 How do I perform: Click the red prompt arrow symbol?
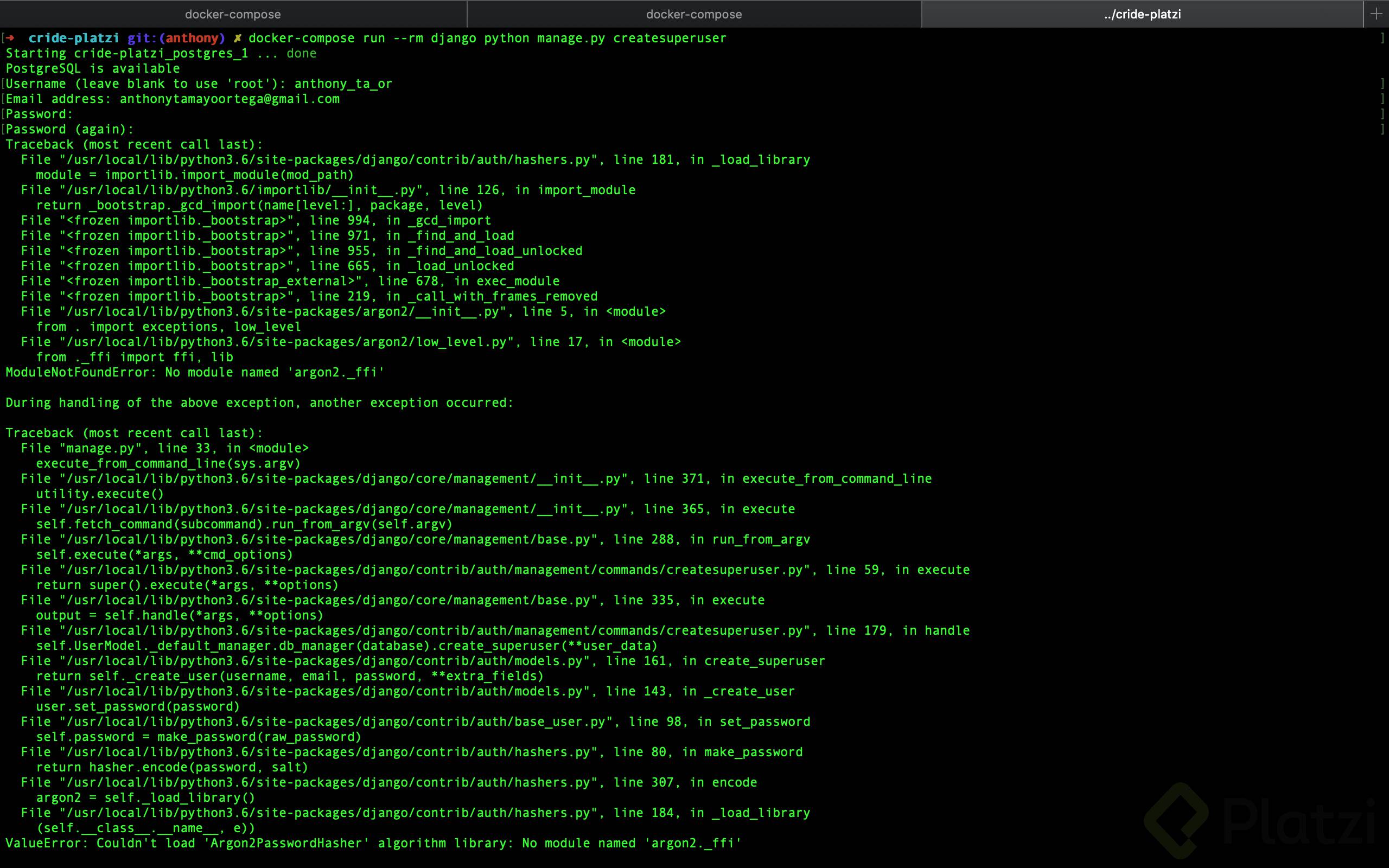[x=10, y=38]
